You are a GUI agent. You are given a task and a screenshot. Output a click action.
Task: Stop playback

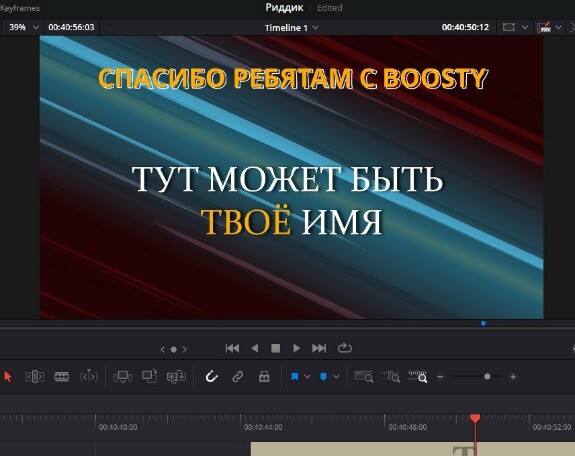pyautogui.click(x=275, y=348)
